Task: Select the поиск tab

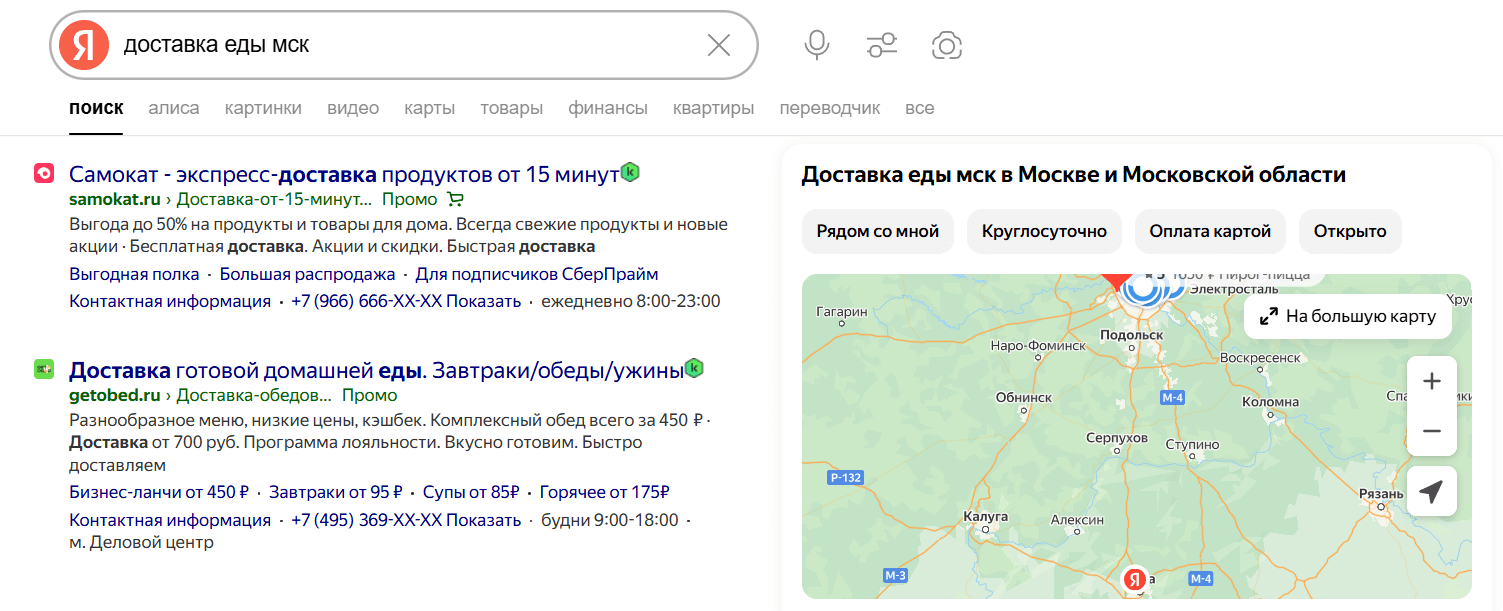Action: [96, 108]
